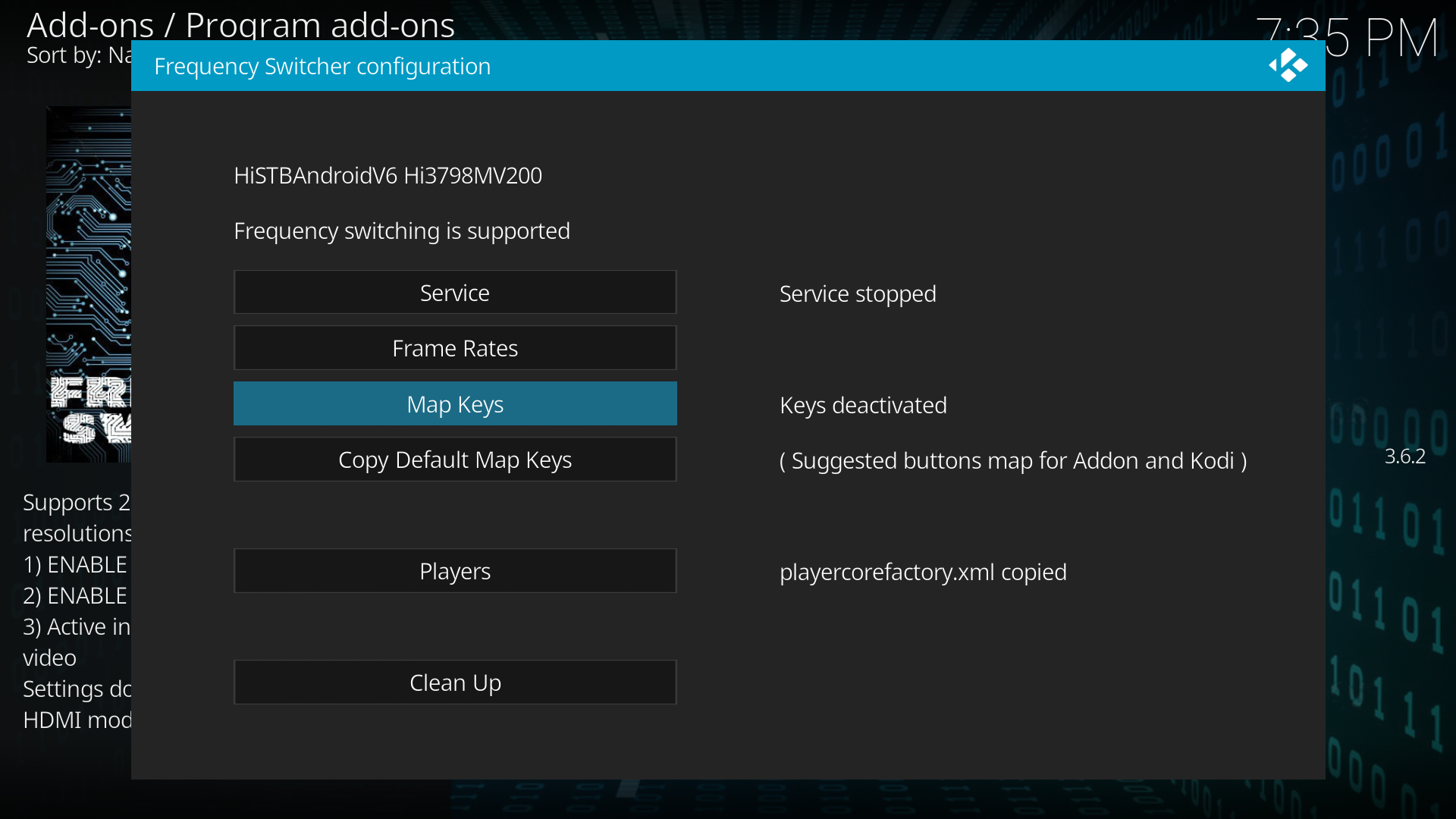
Task: Click the Frequency Switcher addon thumbnail image
Action: (x=89, y=284)
